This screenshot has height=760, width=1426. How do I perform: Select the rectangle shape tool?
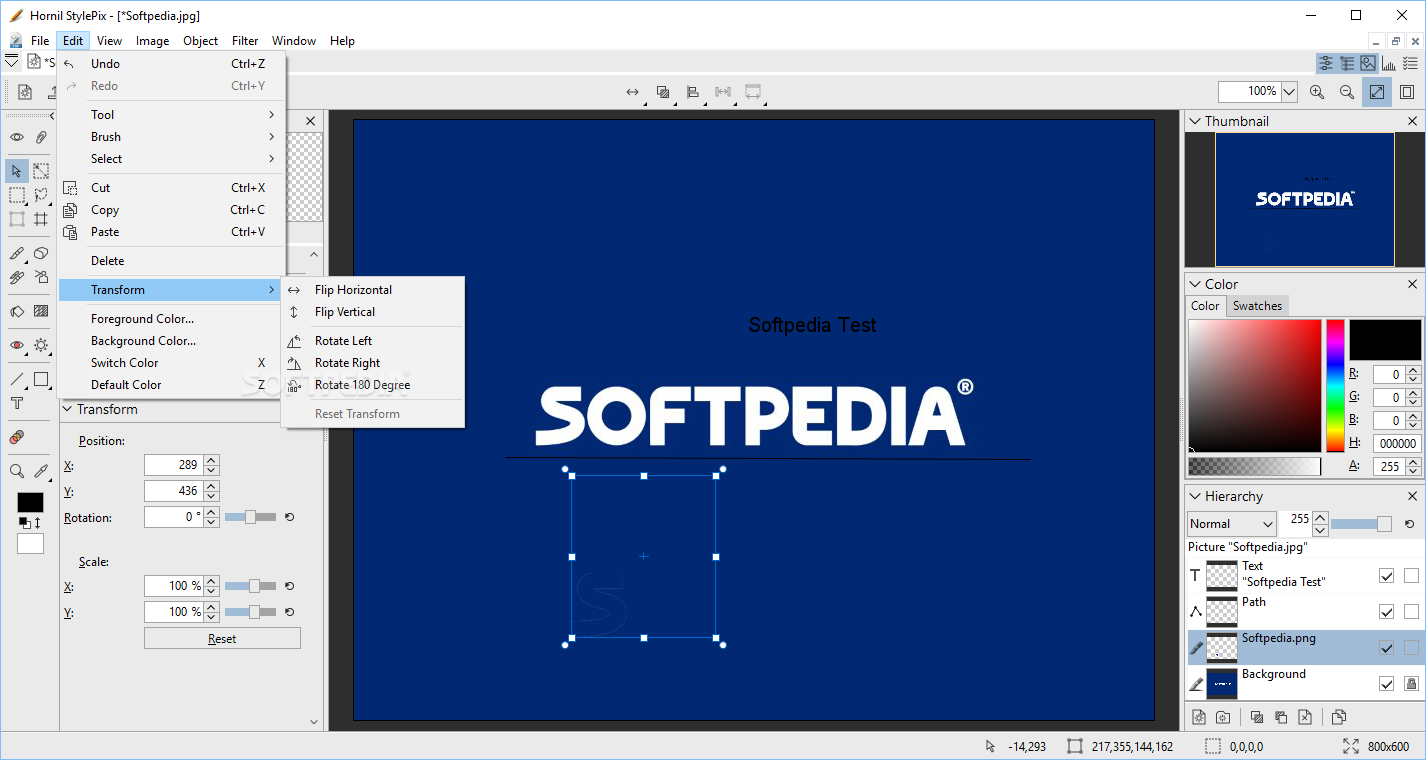pyautogui.click(x=41, y=379)
